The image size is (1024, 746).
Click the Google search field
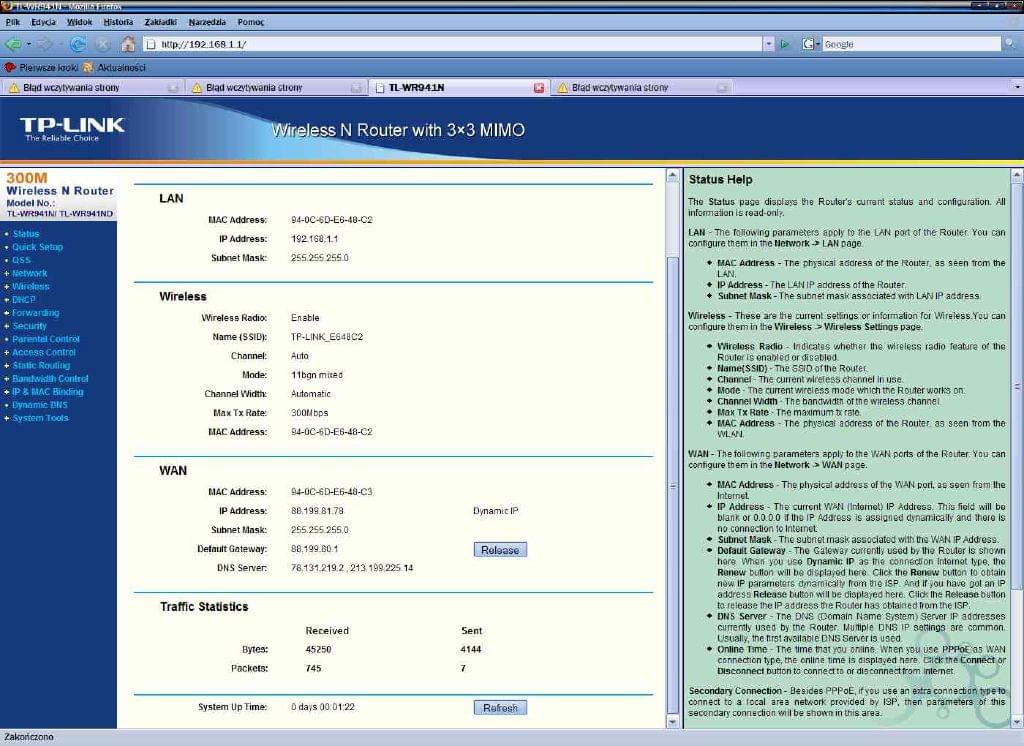click(x=911, y=44)
